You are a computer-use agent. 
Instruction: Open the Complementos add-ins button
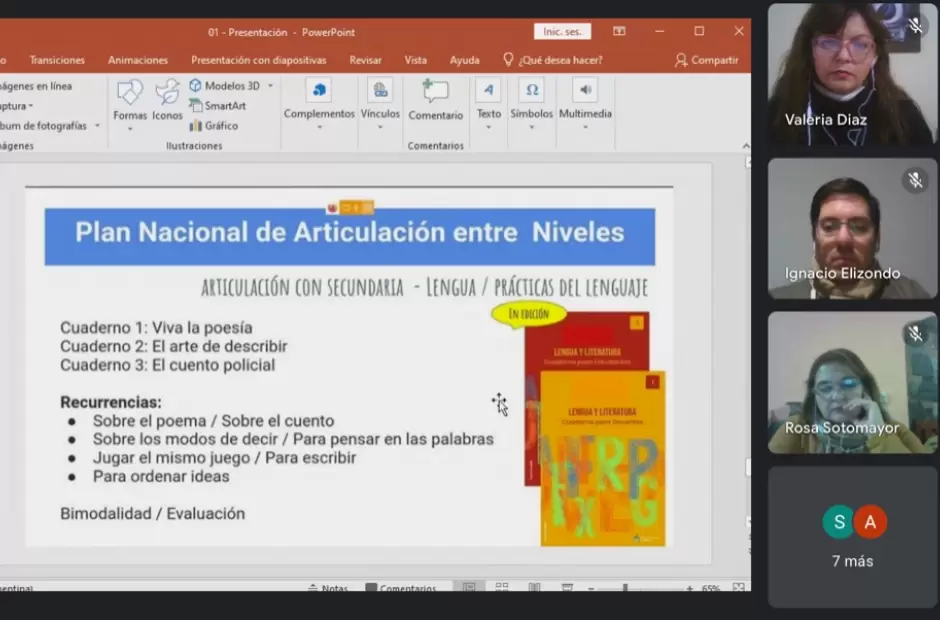[x=319, y=101]
